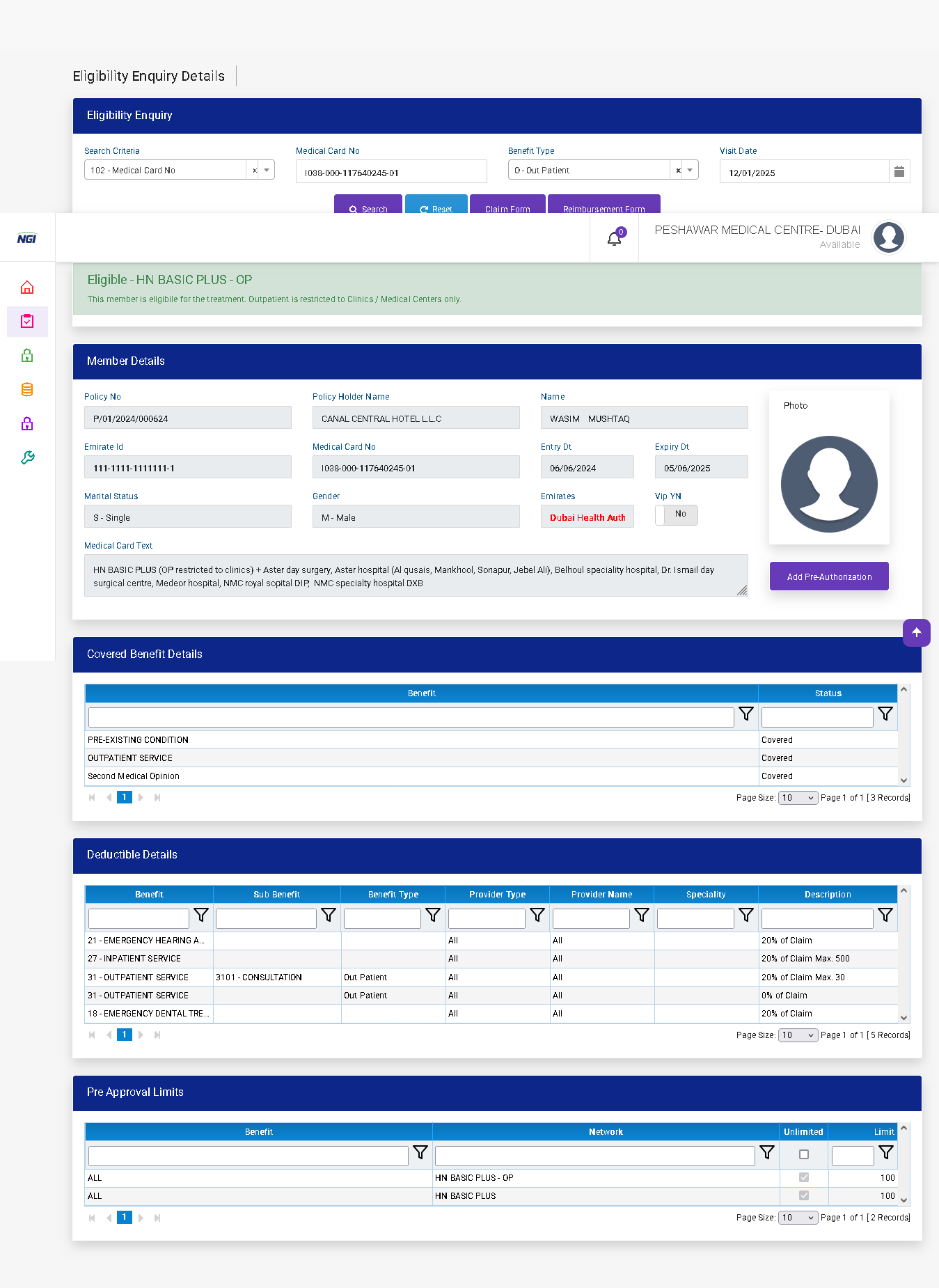Open Page Size dropdown in Deductible Details
939x1288 pixels.
click(797, 1035)
